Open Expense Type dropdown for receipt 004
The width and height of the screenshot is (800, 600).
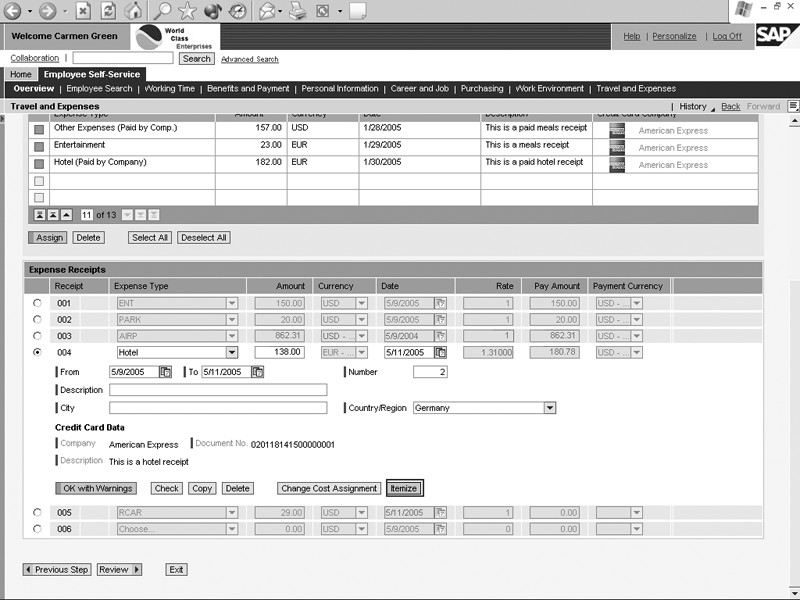click(232, 353)
